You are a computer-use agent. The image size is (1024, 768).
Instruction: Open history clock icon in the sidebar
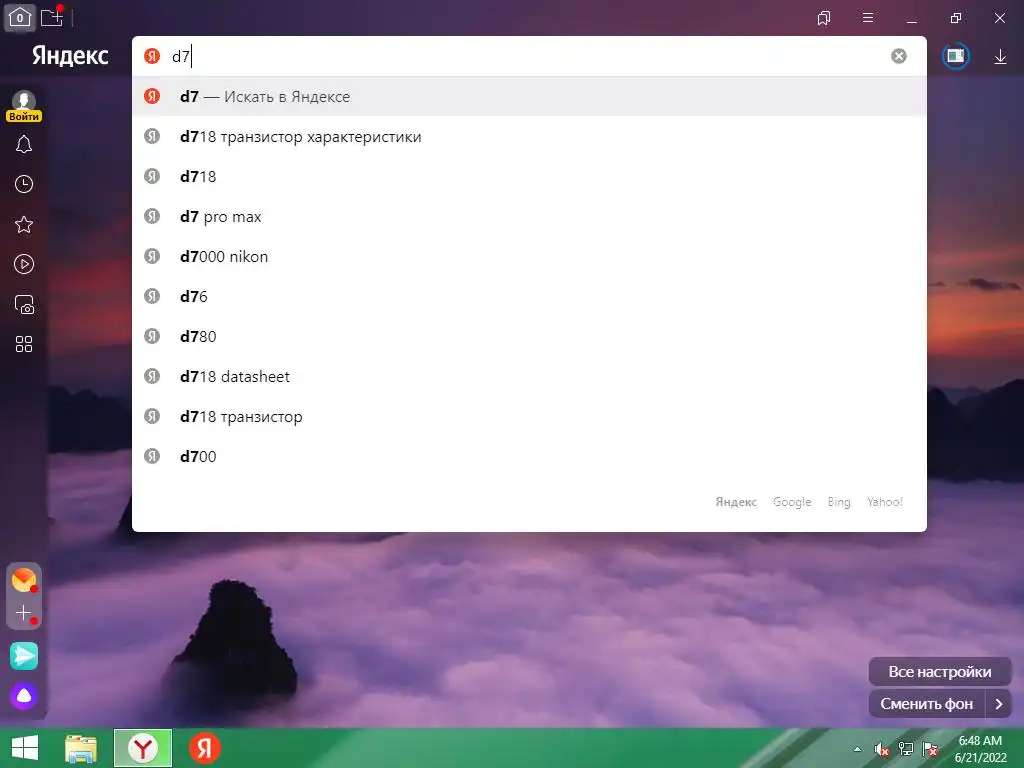click(x=24, y=184)
